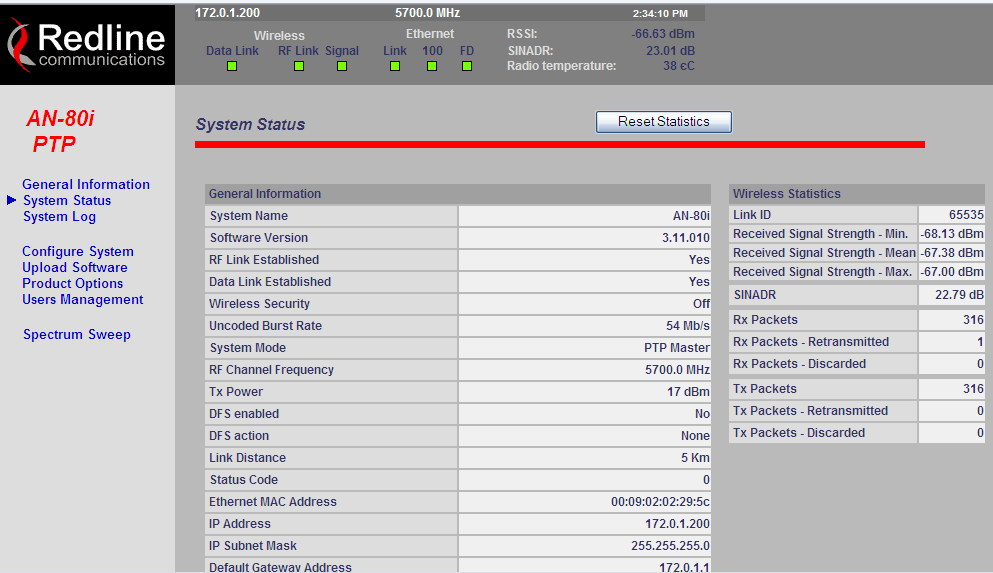
Task: Open the Configure System page
Action: click(x=78, y=251)
